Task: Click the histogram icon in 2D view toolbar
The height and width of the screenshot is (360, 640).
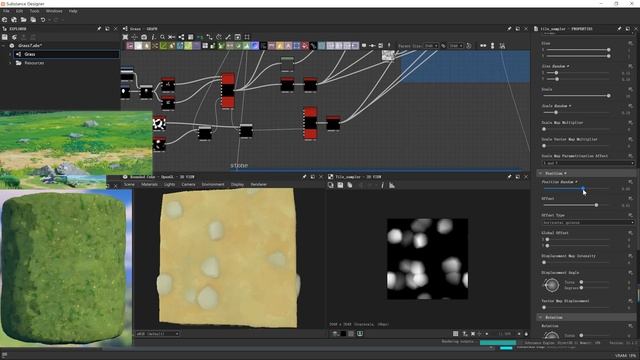Action: click(x=392, y=185)
